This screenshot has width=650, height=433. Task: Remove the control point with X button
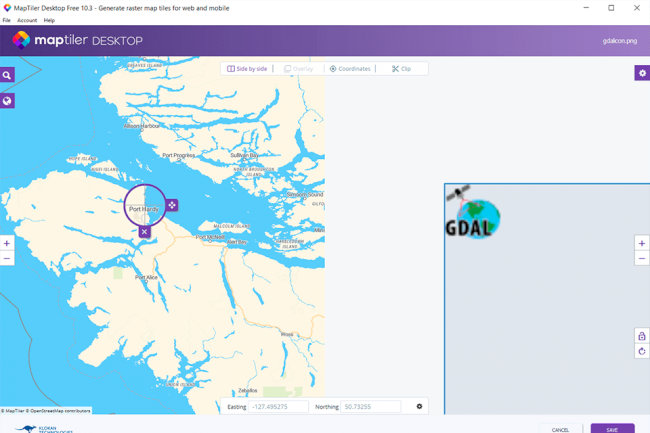click(x=144, y=232)
